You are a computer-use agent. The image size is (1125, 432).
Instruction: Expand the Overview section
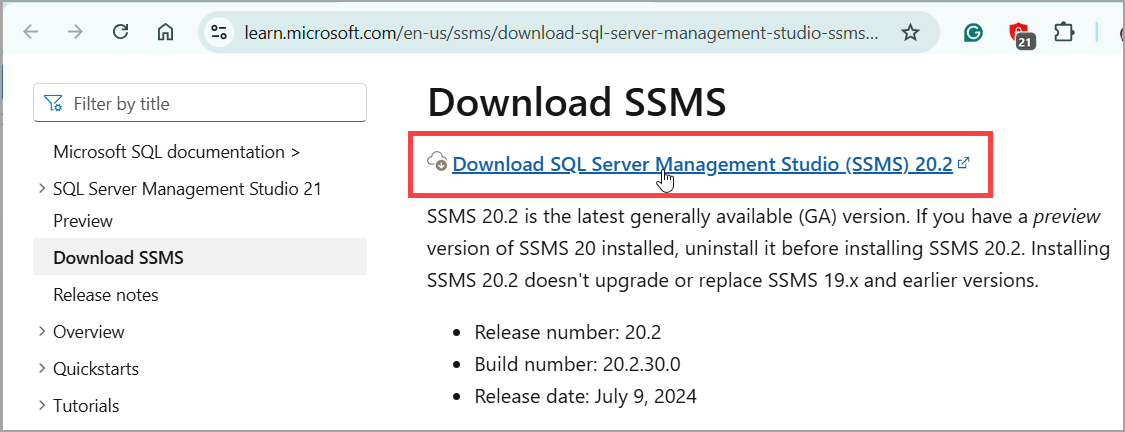(x=42, y=332)
